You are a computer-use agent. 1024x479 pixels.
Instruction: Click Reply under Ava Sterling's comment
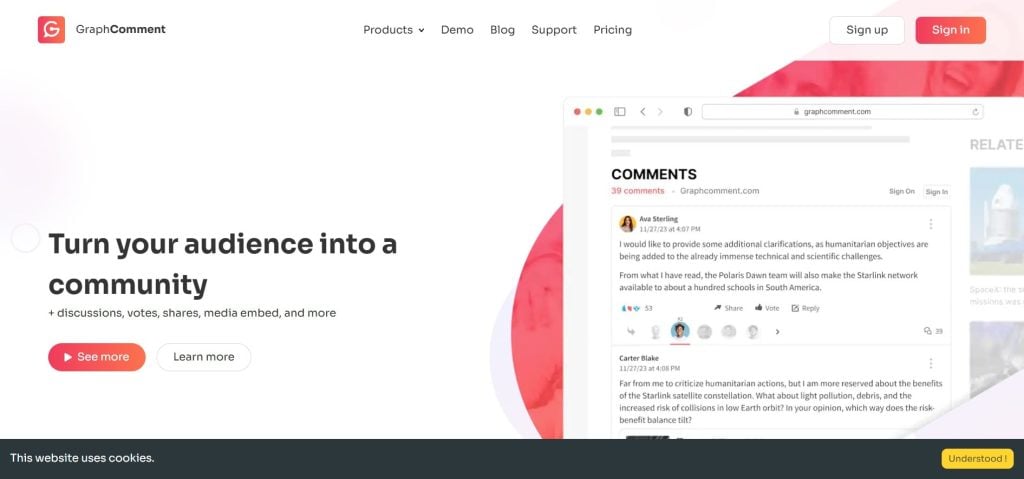pos(805,308)
